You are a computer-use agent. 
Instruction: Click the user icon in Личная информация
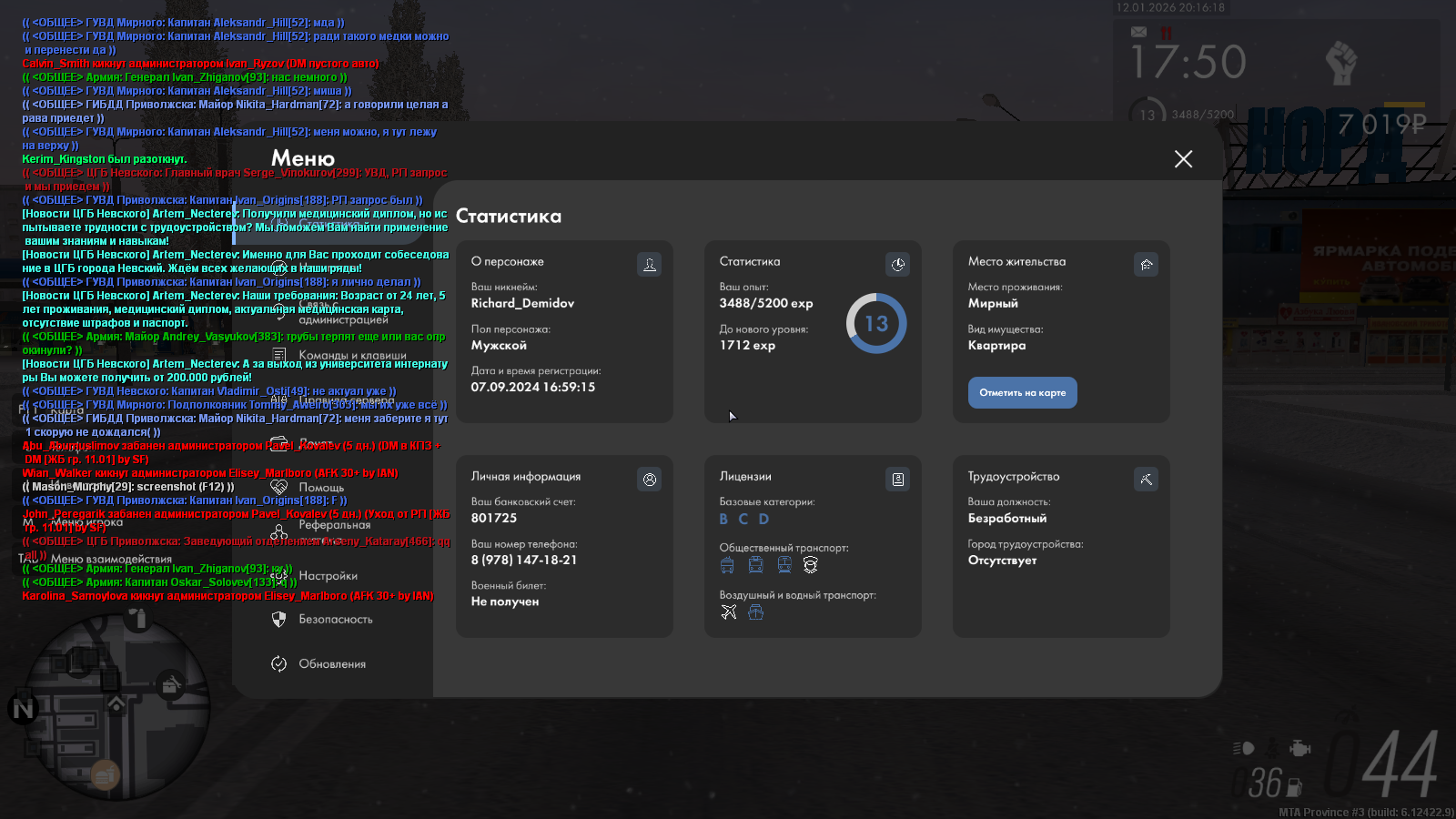649,480
